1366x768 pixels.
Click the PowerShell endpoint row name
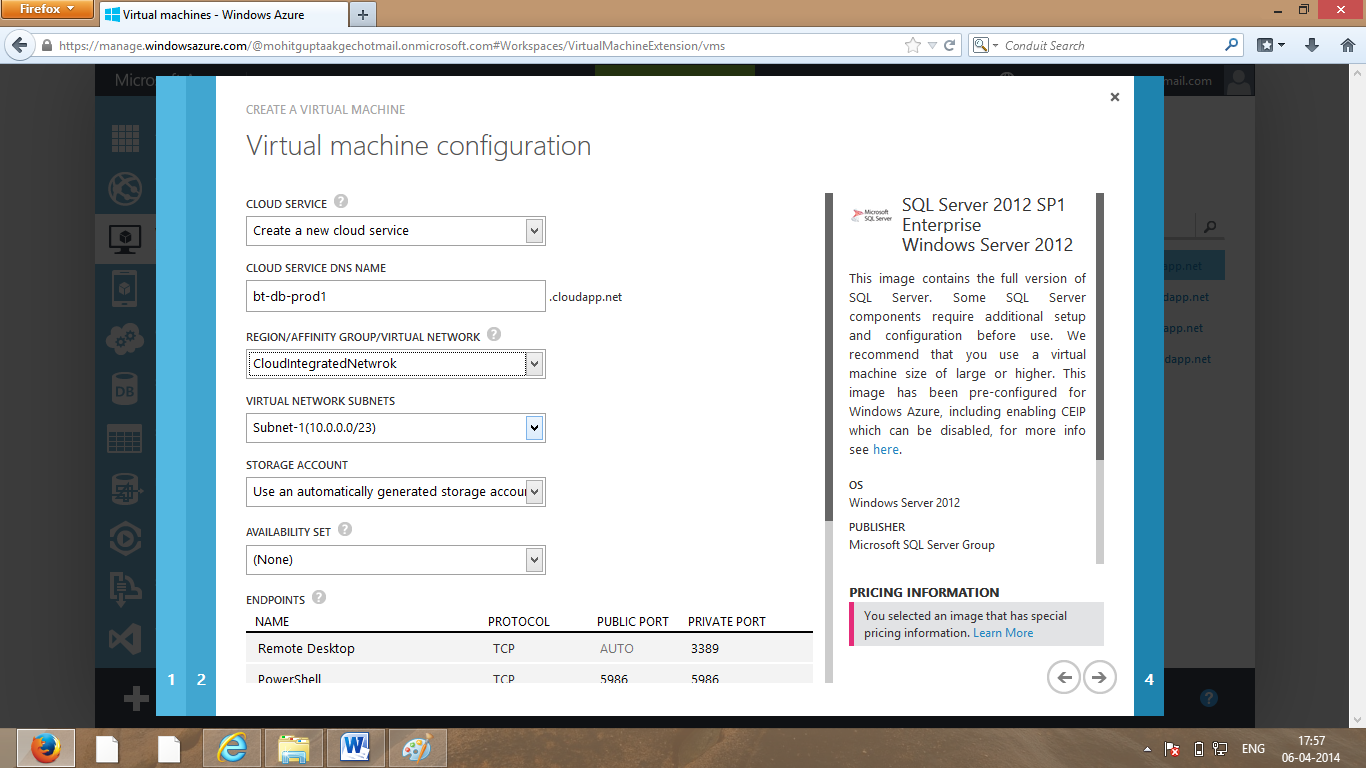[290, 679]
